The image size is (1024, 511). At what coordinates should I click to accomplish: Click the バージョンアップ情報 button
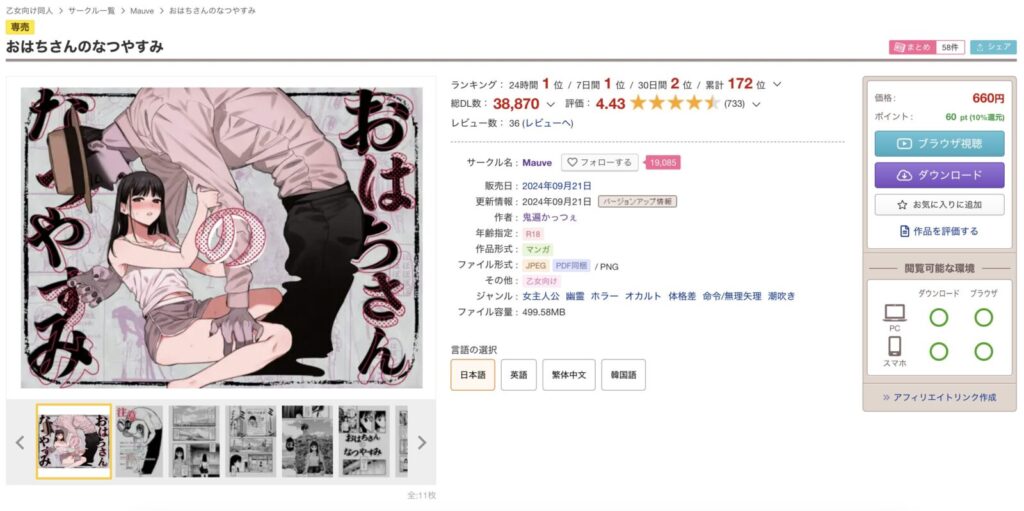click(637, 201)
